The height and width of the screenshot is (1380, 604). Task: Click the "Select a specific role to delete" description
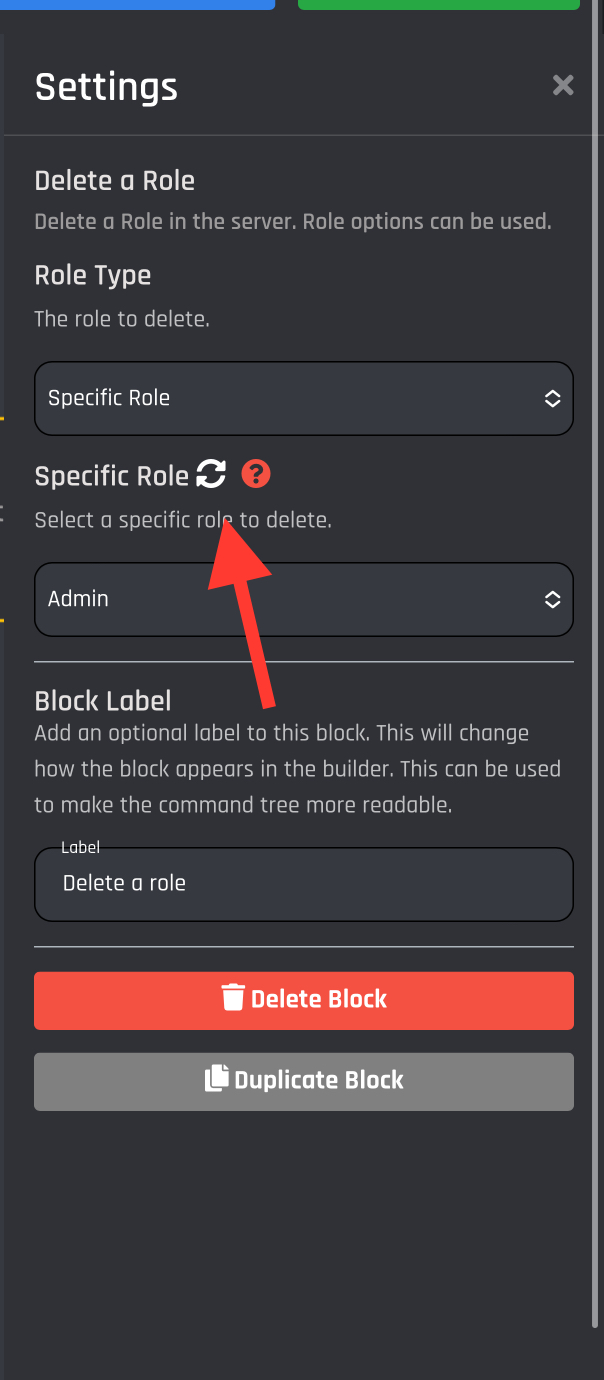coord(182,520)
